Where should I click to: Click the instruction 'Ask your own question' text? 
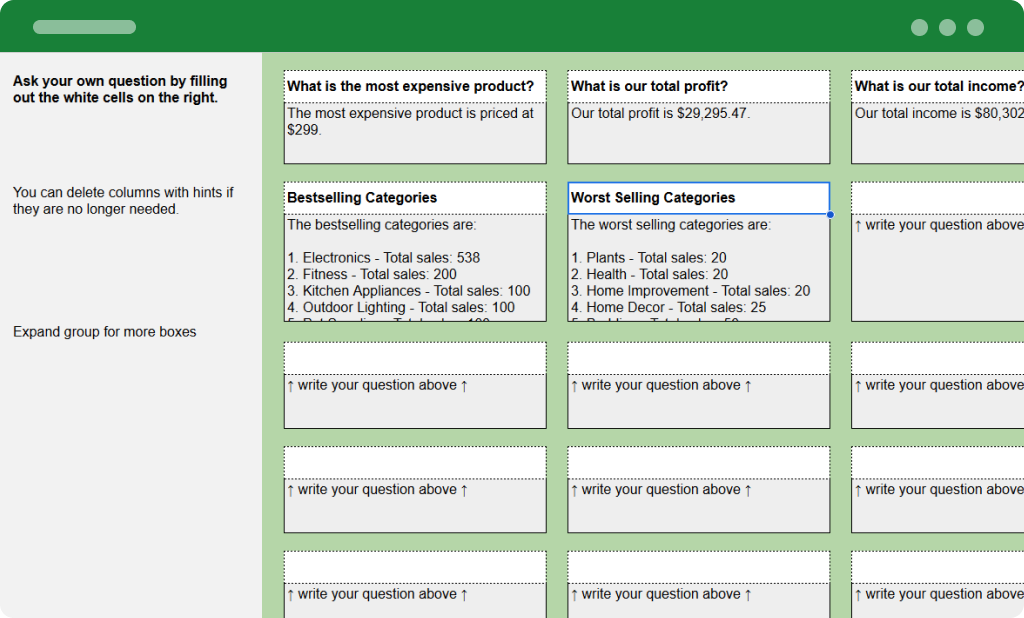pos(119,89)
